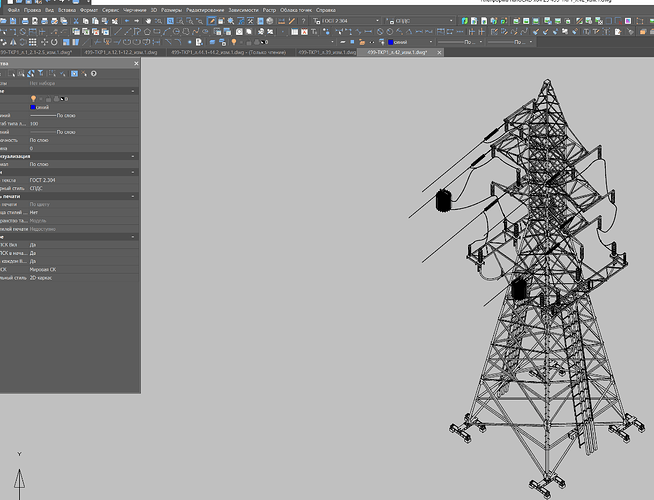Open the Файл menu
Image resolution: width=654 pixels, height=500 pixels.
(13, 10)
